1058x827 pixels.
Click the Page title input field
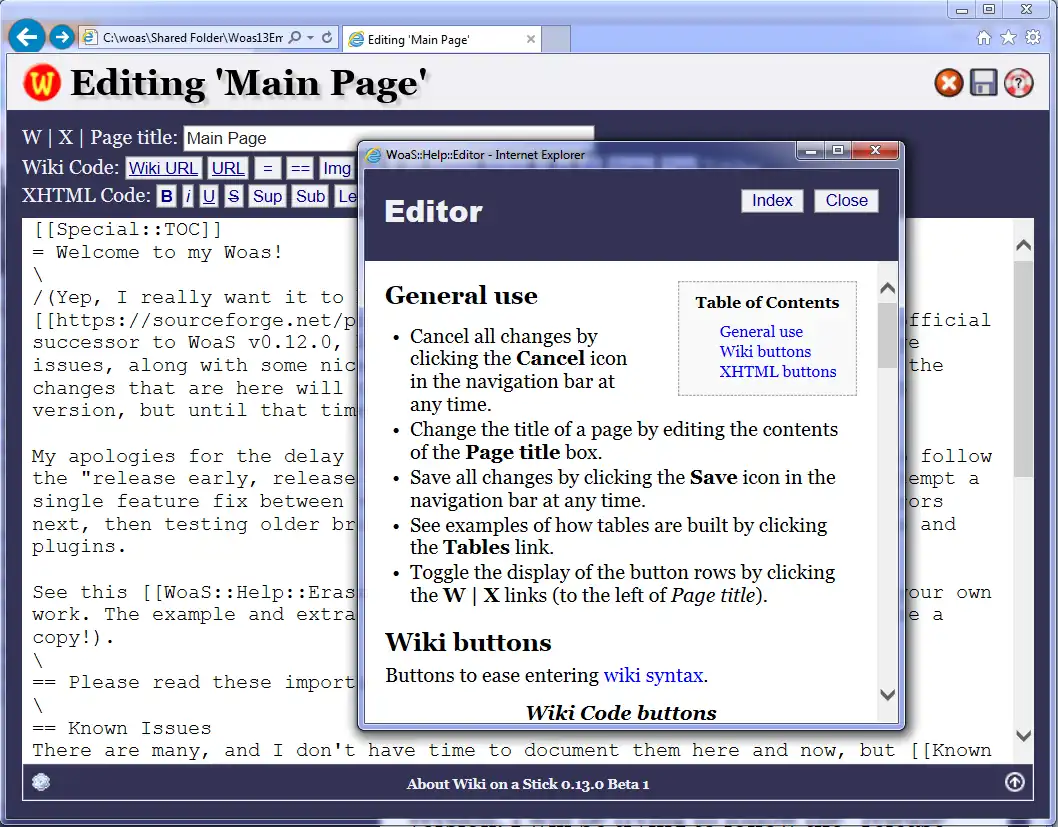(389, 138)
